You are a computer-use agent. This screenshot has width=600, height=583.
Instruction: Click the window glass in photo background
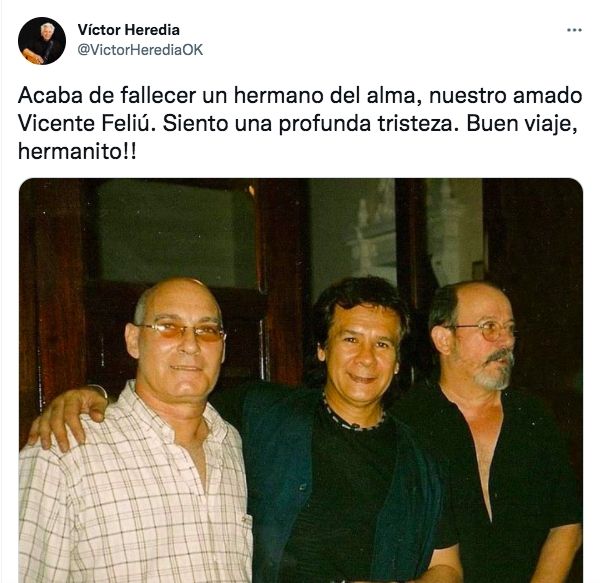pyautogui.click(x=174, y=233)
